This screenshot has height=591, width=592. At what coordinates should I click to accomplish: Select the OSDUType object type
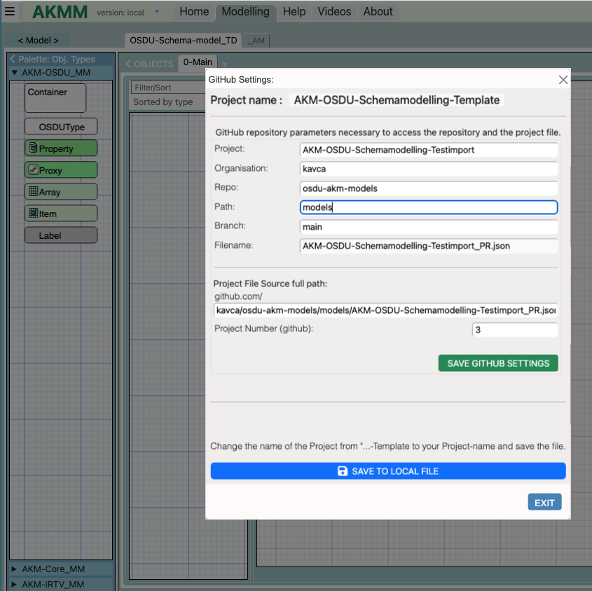(x=61, y=127)
